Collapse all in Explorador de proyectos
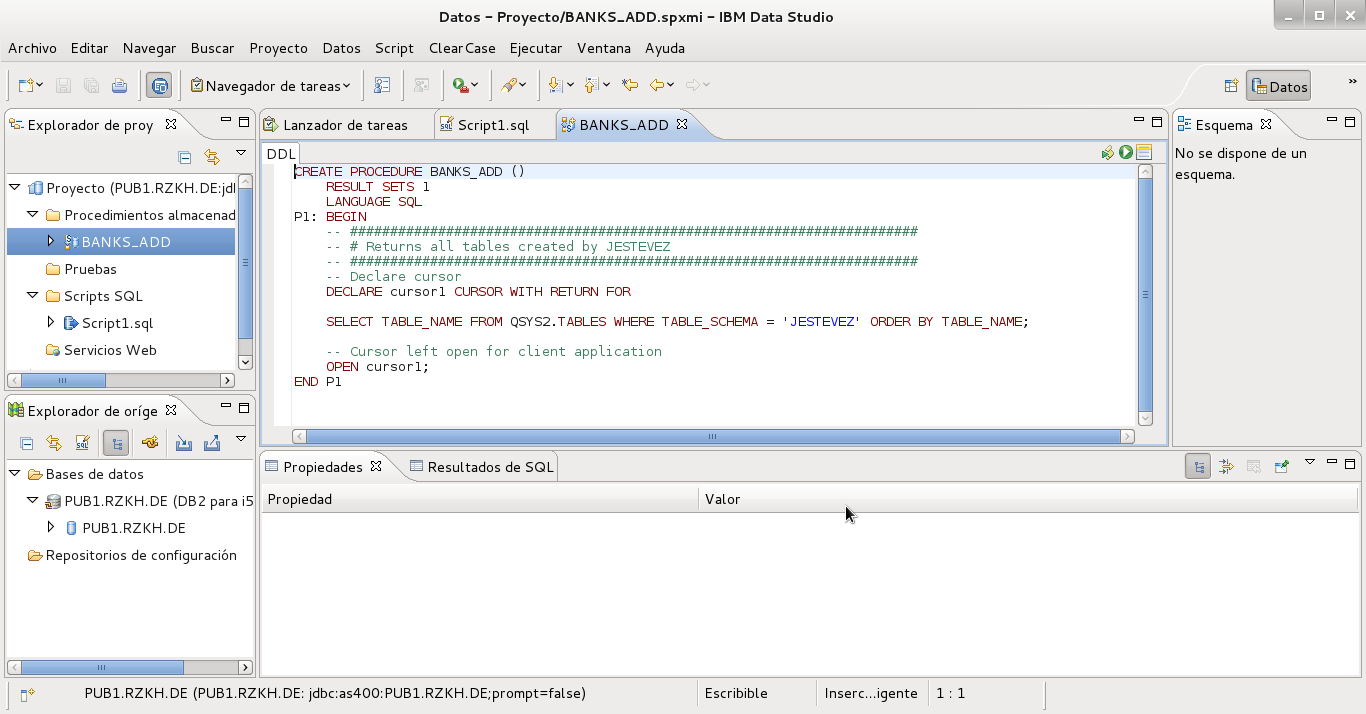Screen dimensions: 1366x714 [184, 157]
